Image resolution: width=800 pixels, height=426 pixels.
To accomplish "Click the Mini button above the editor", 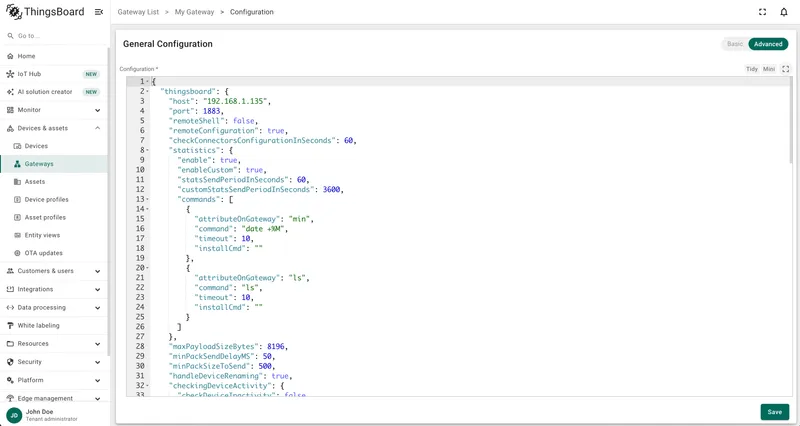I will [769, 69].
